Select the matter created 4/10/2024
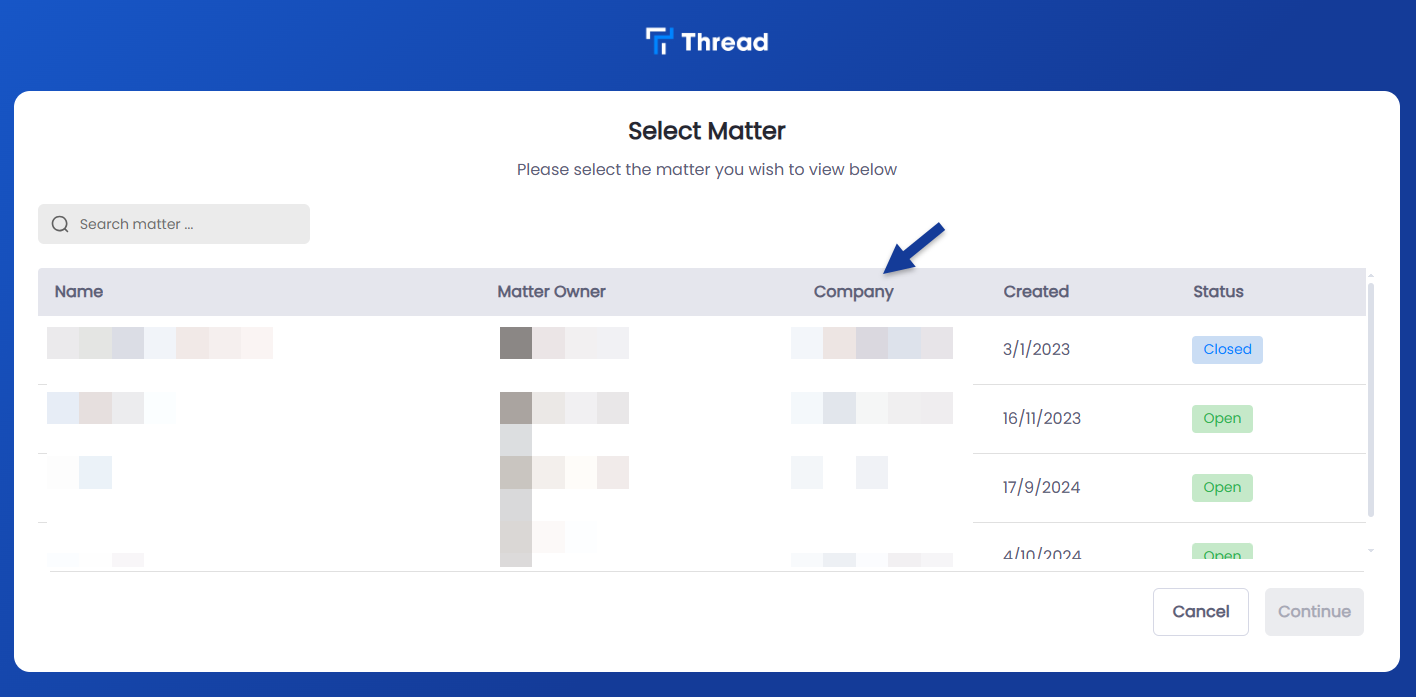This screenshot has height=697, width=1416. (x=701, y=547)
